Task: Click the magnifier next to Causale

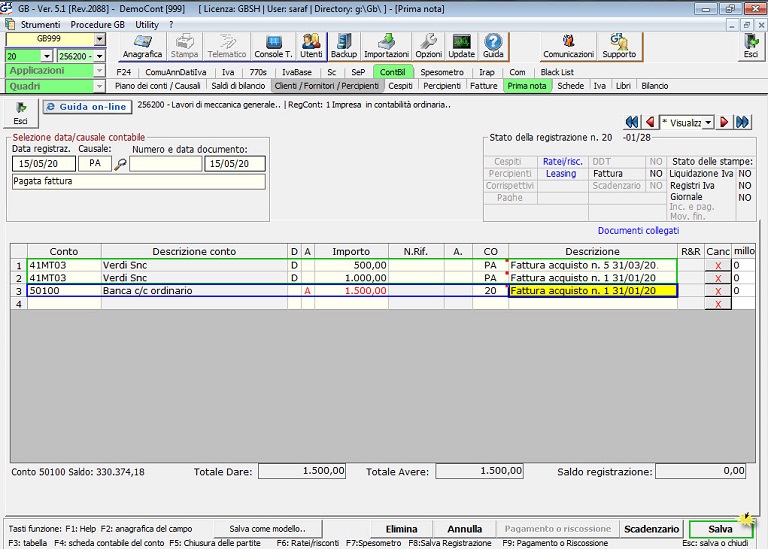Action: pos(120,164)
